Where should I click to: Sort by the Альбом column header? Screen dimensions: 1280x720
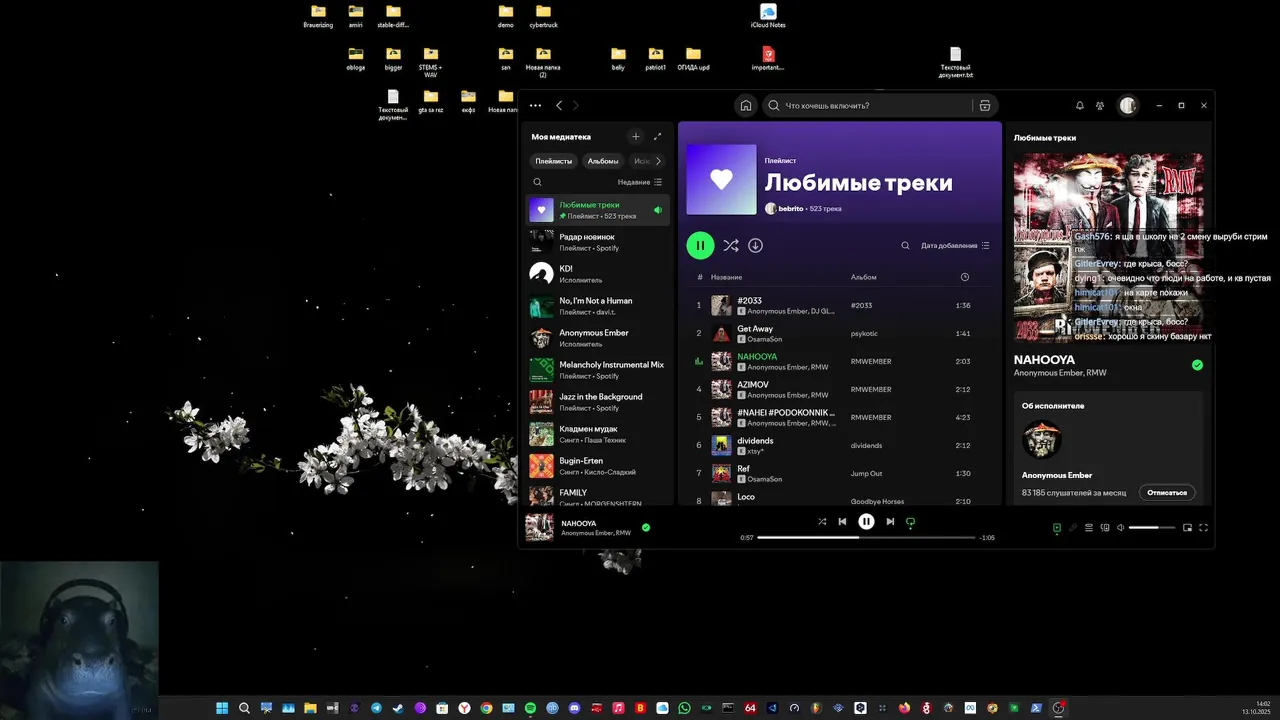[x=863, y=277]
